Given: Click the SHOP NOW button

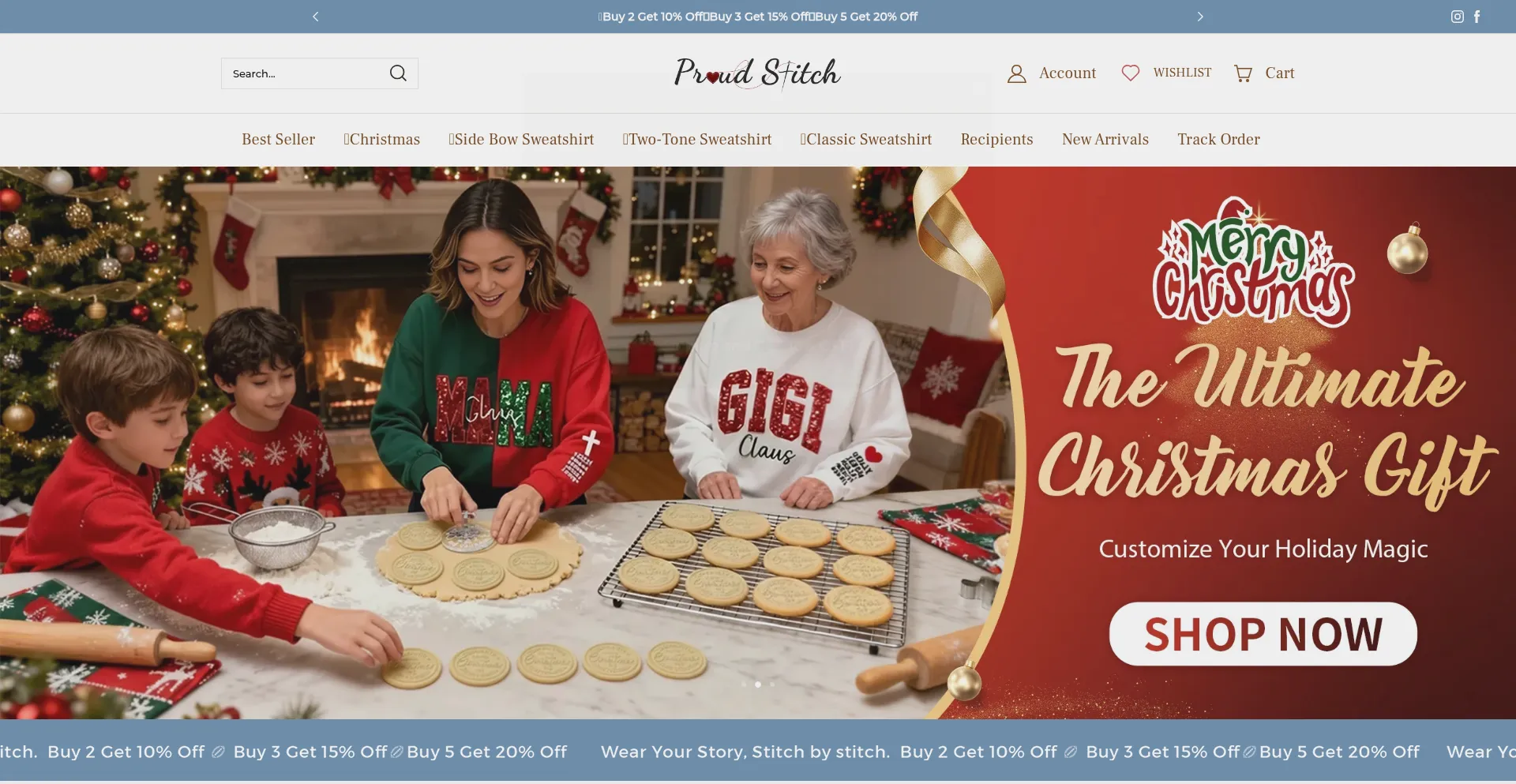Looking at the screenshot, I should [x=1263, y=634].
